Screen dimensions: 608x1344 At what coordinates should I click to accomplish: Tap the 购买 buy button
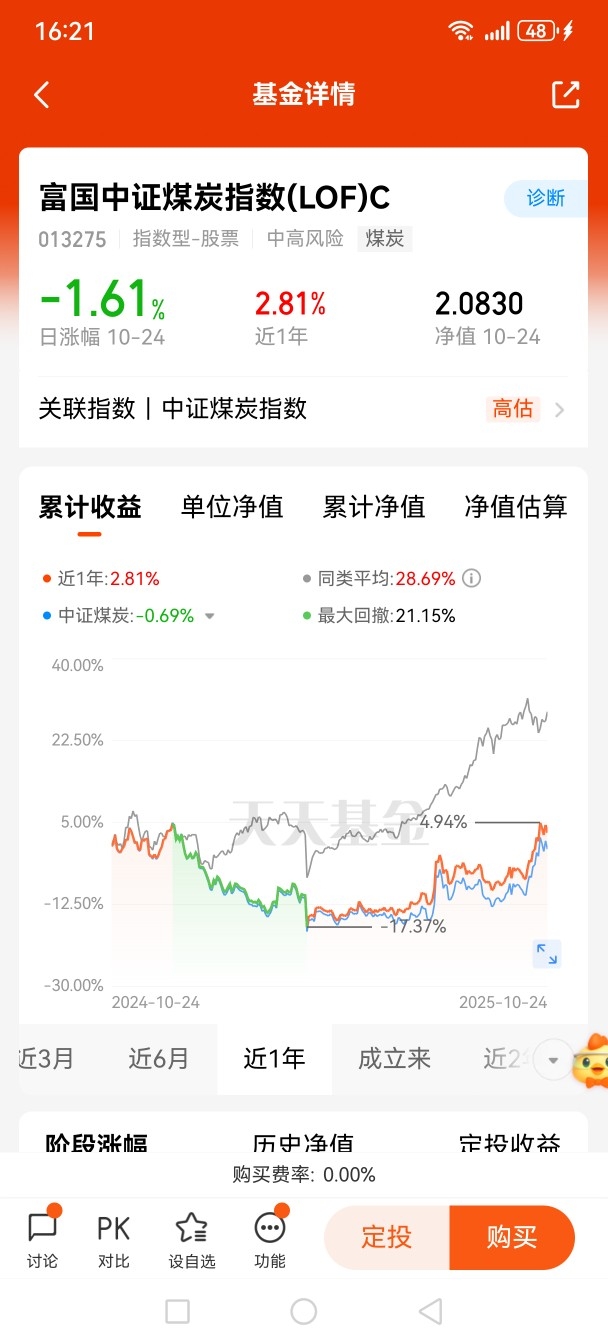[512, 1237]
